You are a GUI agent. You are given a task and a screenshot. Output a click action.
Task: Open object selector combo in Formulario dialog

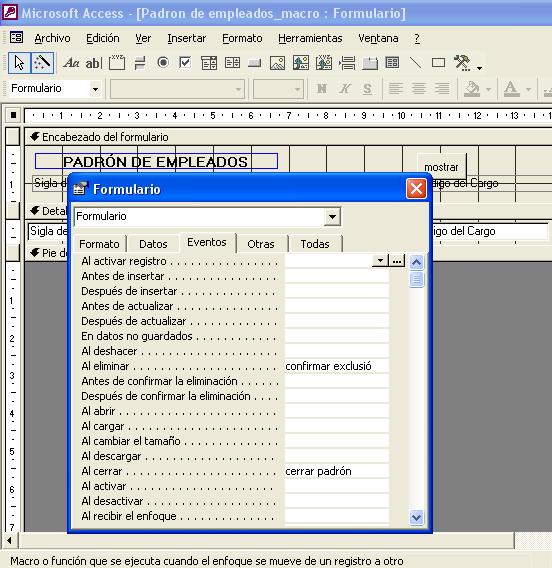click(x=333, y=217)
